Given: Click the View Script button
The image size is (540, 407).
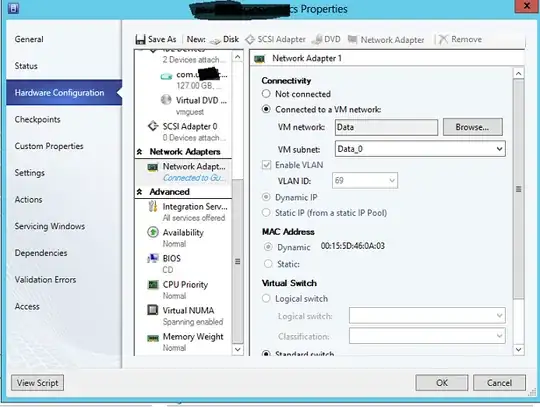Looking at the screenshot, I should (x=38, y=383).
